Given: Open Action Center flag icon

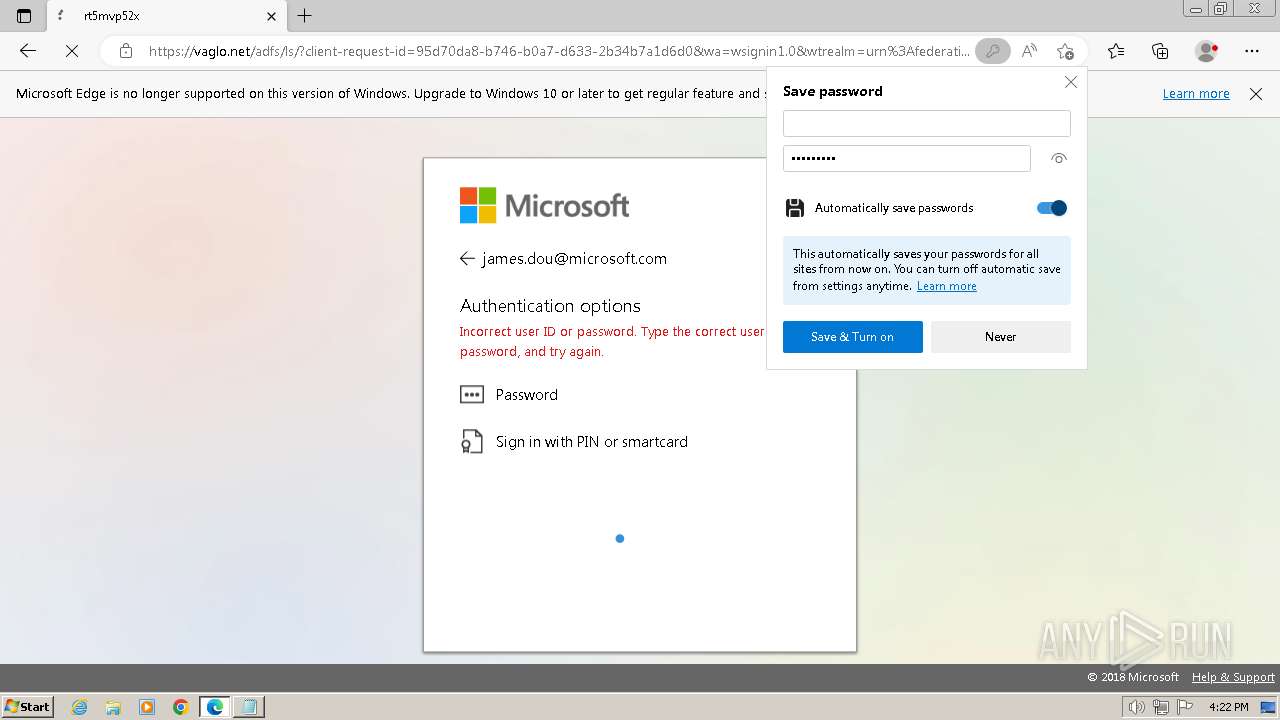Looking at the screenshot, I should pos(1185,707).
